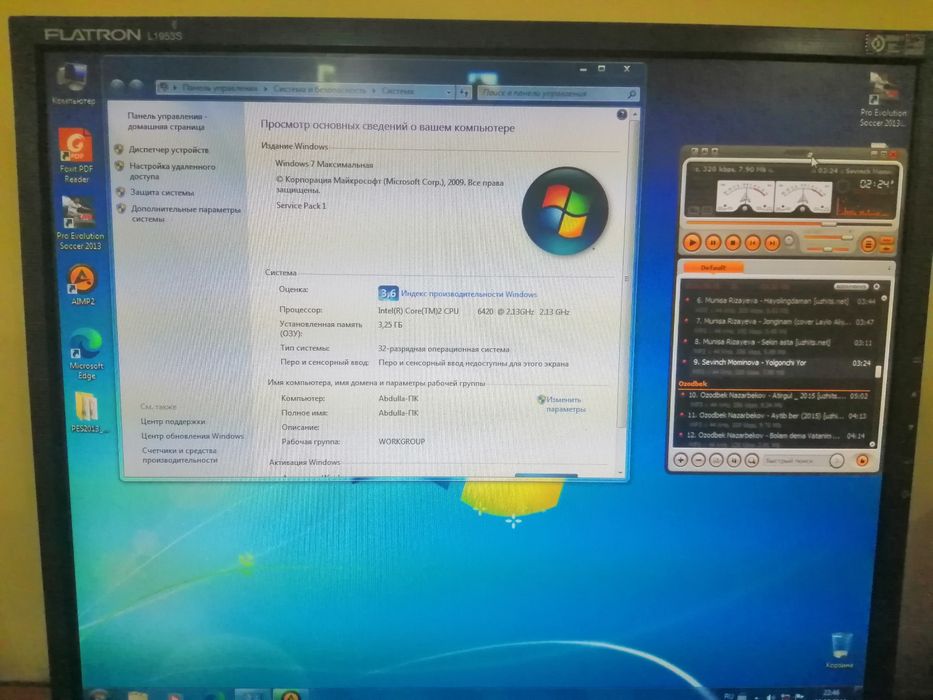Click Панель управления breadcrumb in address bar
The width and height of the screenshot is (933, 700).
220,88
